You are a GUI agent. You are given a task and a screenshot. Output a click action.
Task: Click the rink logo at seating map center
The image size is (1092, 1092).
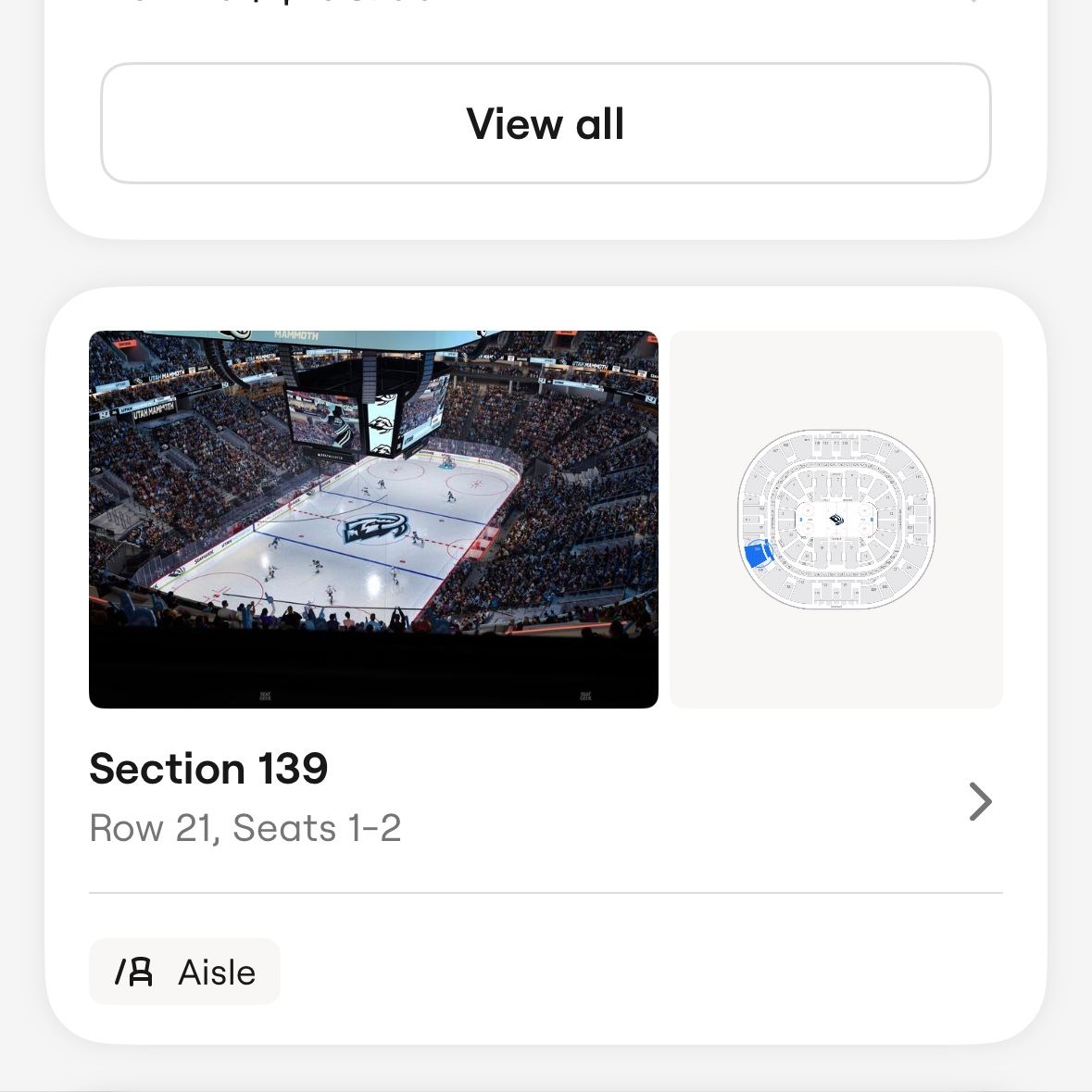tap(836, 519)
